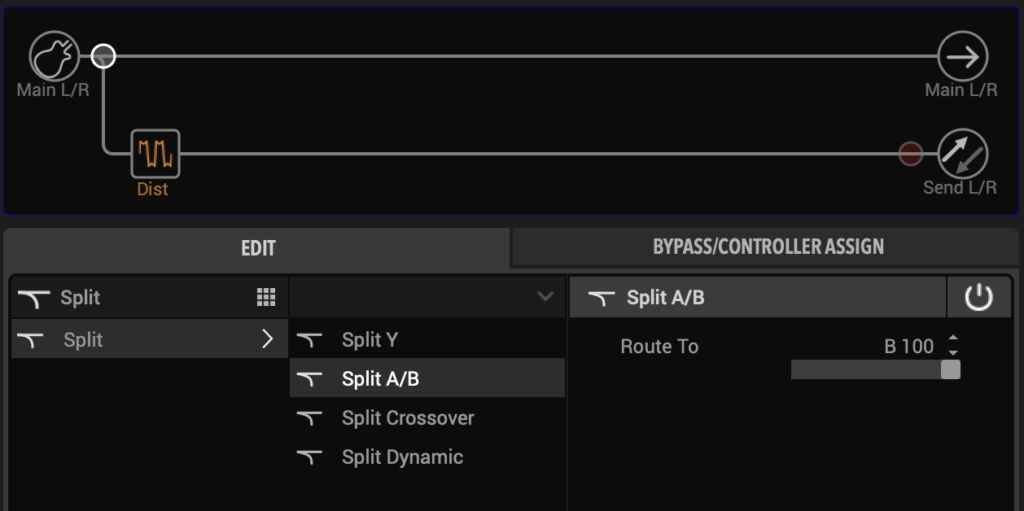The image size is (1024, 511).
Task: Click the guitar input Main L/R icon
Action: click(x=55, y=56)
